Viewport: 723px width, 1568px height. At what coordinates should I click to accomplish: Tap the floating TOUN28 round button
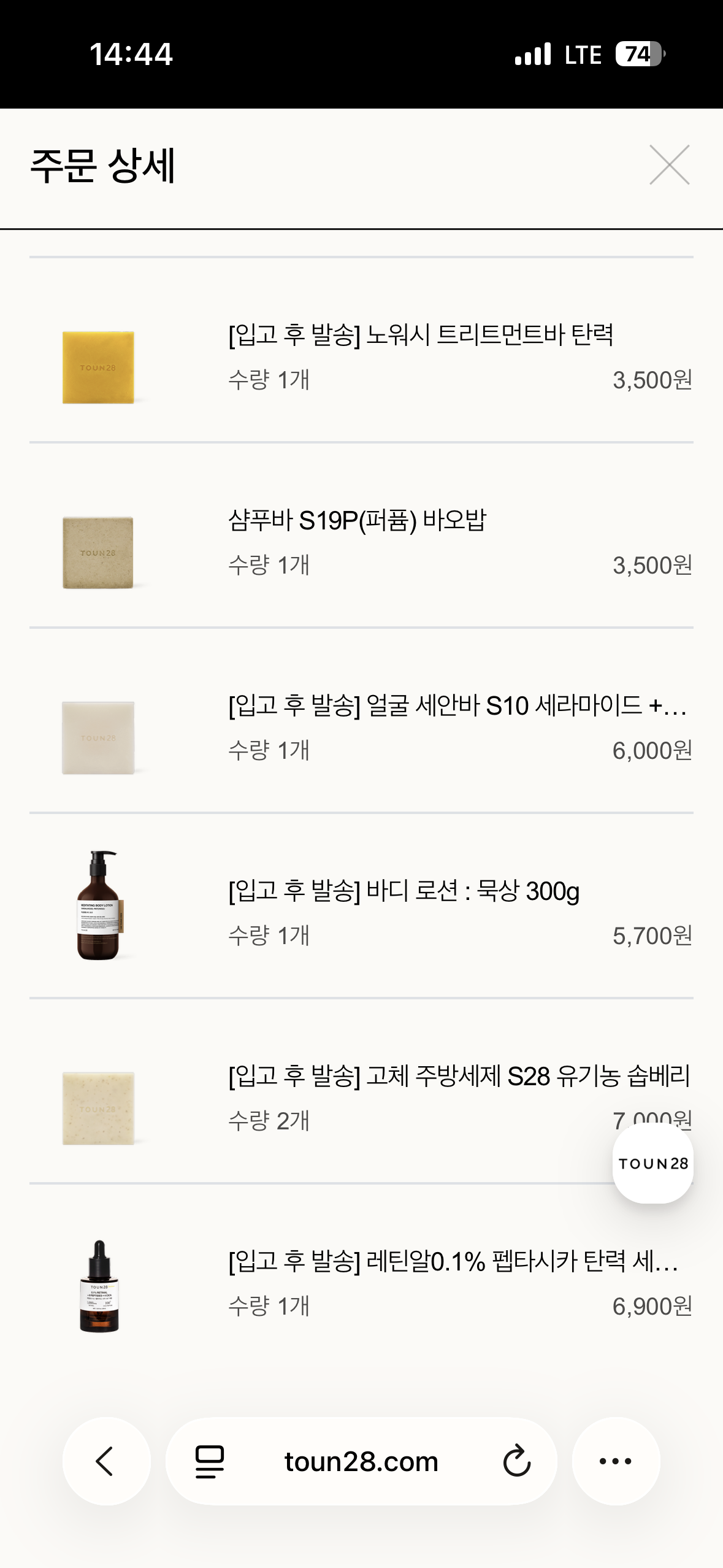point(653,1163)
